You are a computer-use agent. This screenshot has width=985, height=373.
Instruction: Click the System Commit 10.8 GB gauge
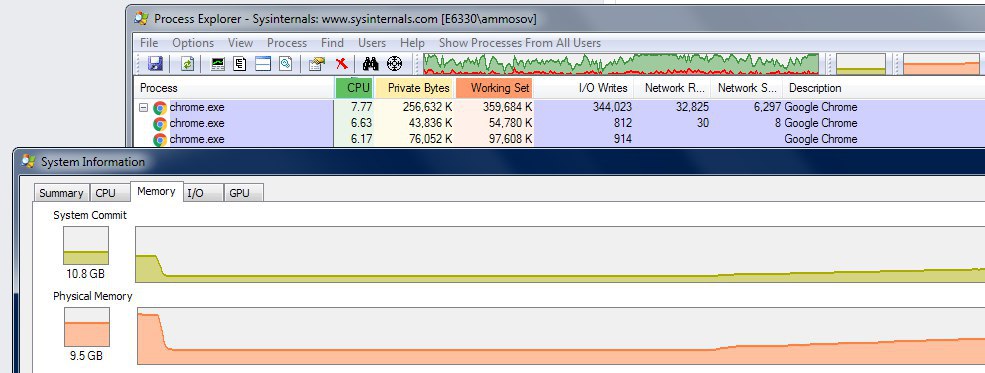(86, 246)
